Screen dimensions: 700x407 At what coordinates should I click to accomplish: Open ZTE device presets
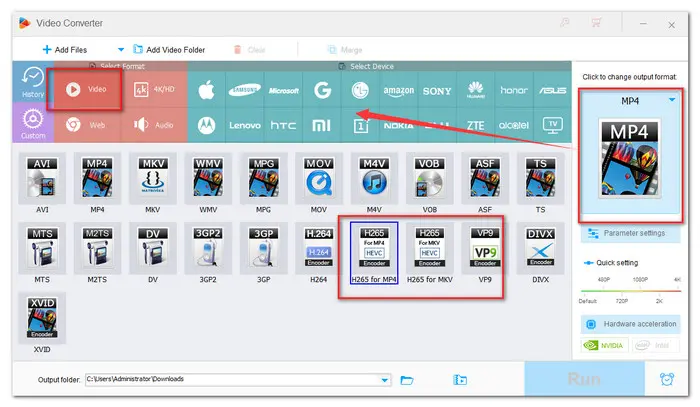coord(475,125)
